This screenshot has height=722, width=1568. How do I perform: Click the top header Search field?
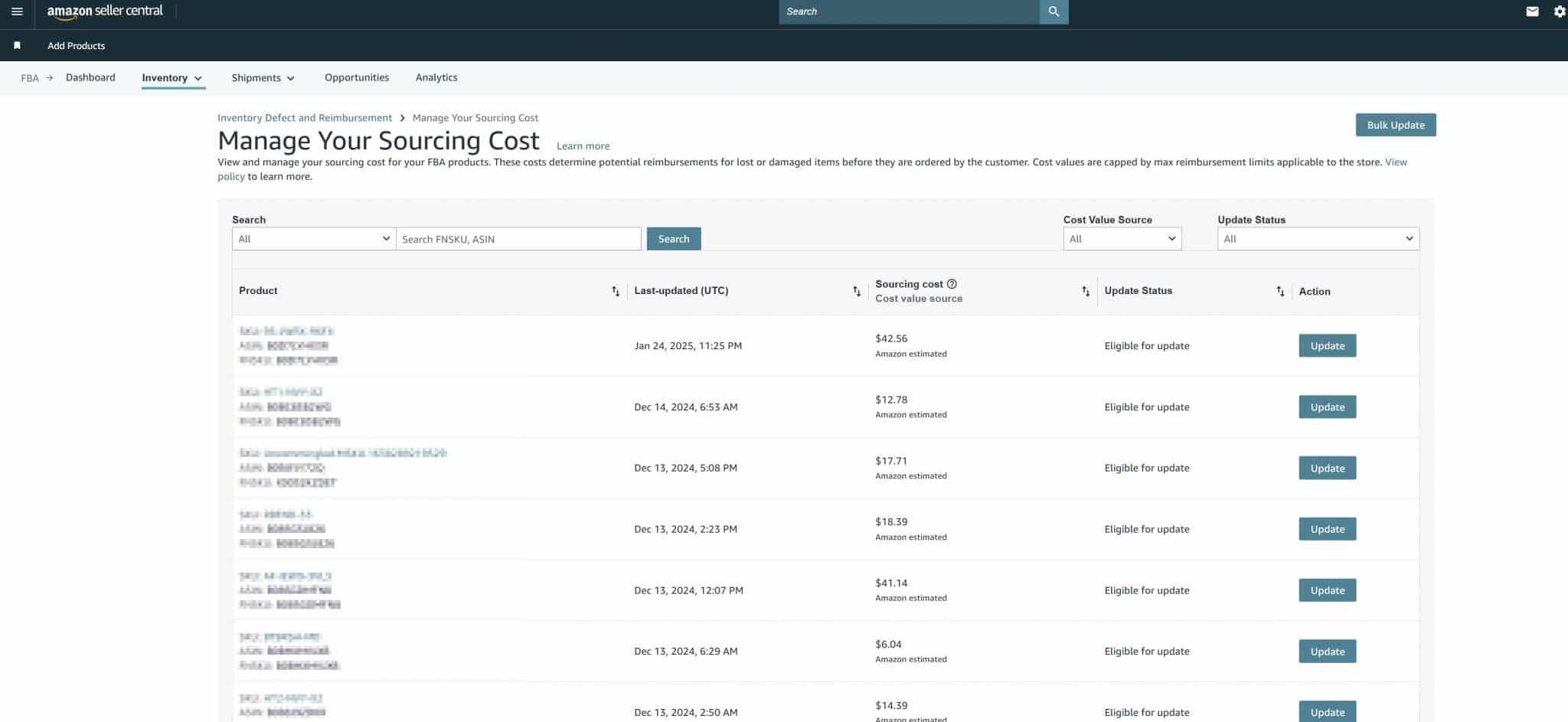(x=909, y=11)
